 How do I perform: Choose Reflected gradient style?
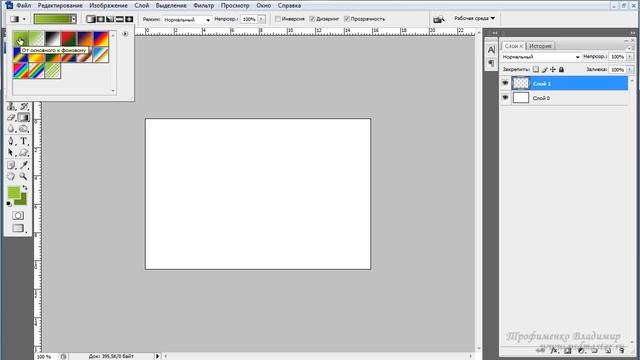point(120,19)
